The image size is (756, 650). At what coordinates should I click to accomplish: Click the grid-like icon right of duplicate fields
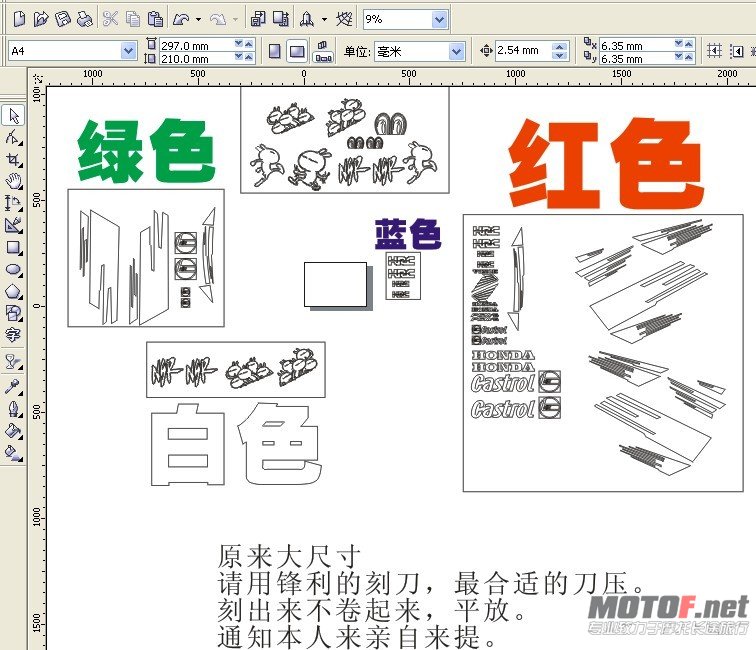(714, 51)
